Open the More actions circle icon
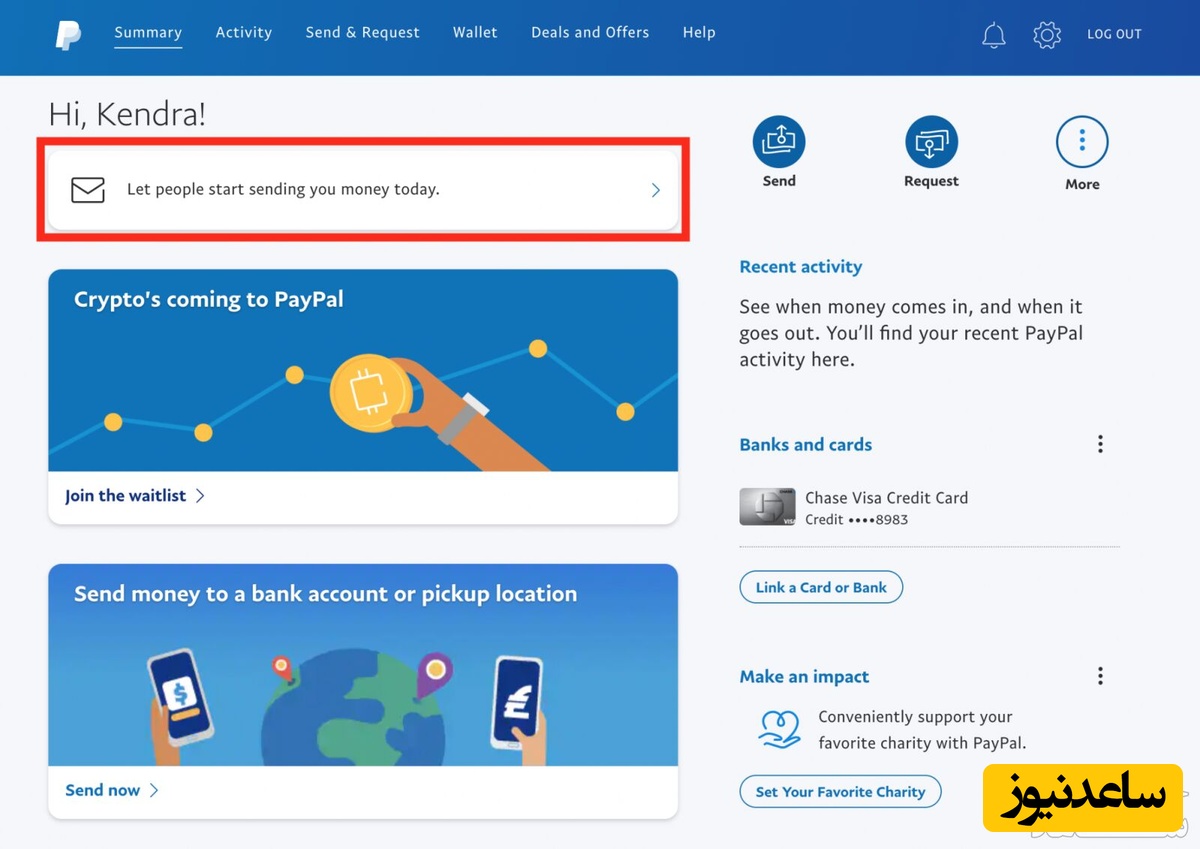The width and height of the screenshot is (1200, 849). [1082, 143]
